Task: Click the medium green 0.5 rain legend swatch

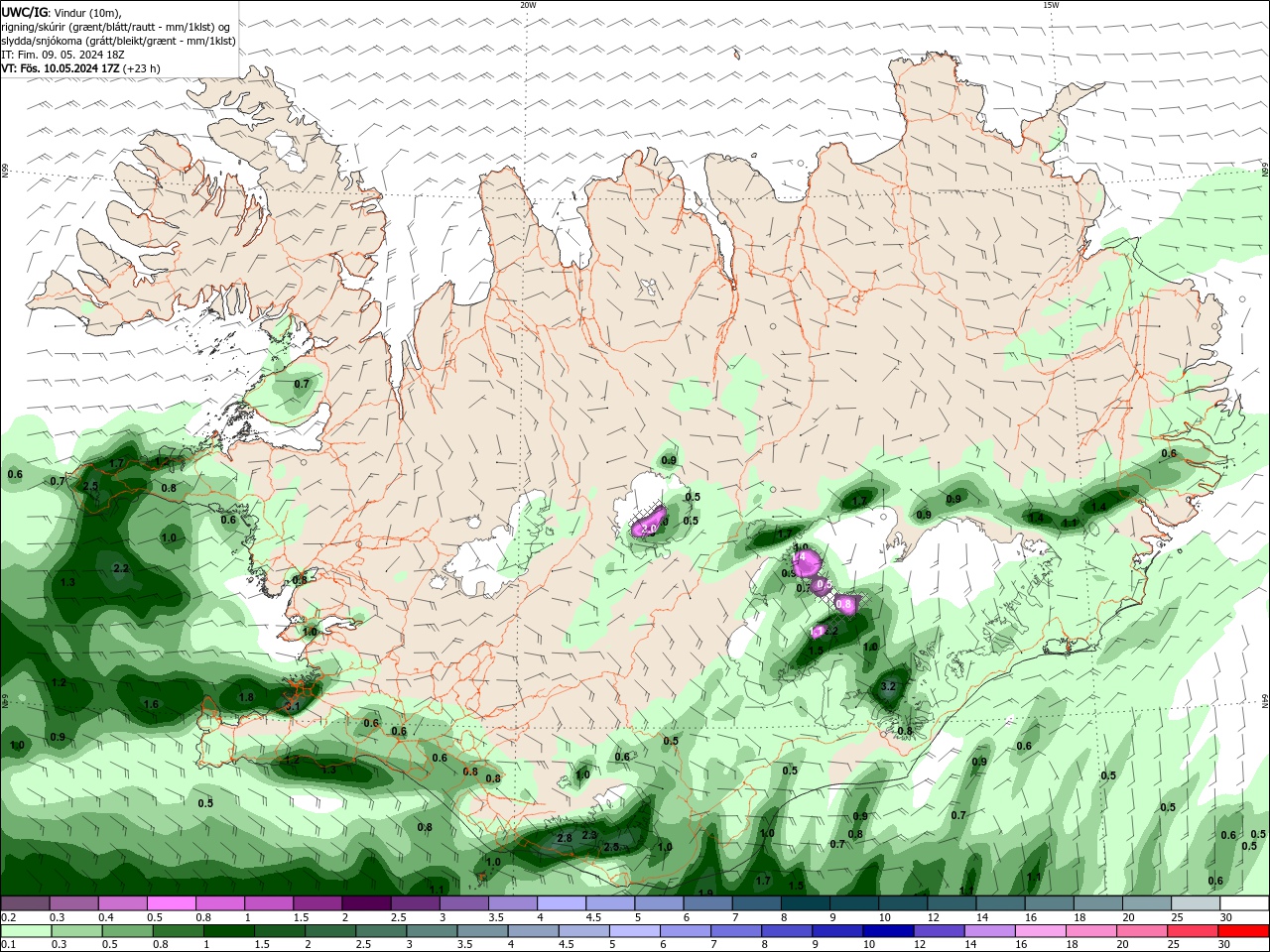Action: pyautogui.click(x=127, y=931)
